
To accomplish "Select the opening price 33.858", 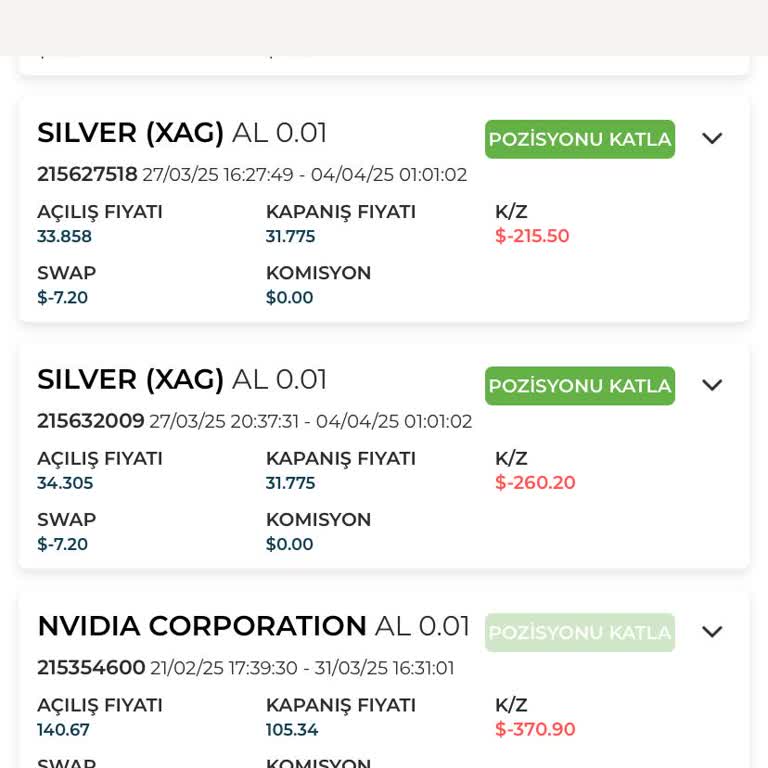I will tap(64, 237).
